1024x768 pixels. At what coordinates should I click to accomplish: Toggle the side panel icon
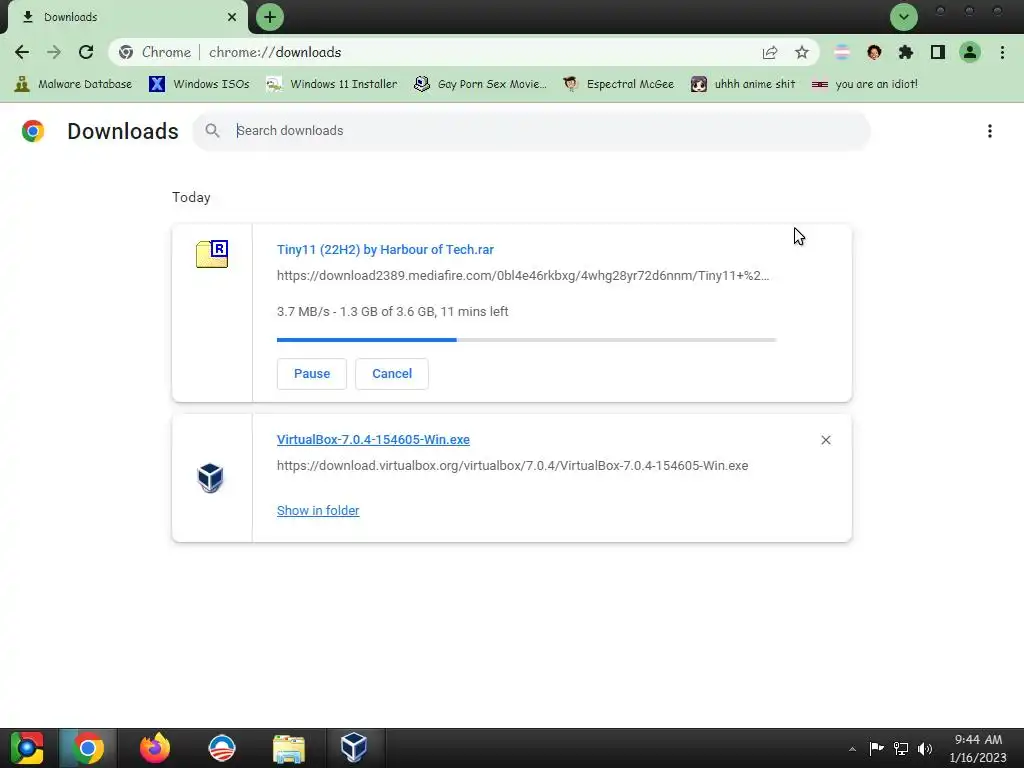click(x=938, y=52)
